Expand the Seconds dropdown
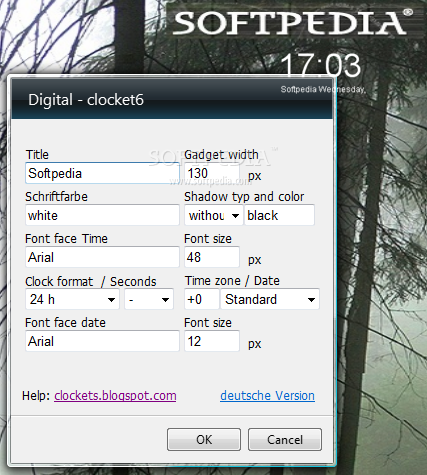427x475 pixels. [x=149, y=299]
